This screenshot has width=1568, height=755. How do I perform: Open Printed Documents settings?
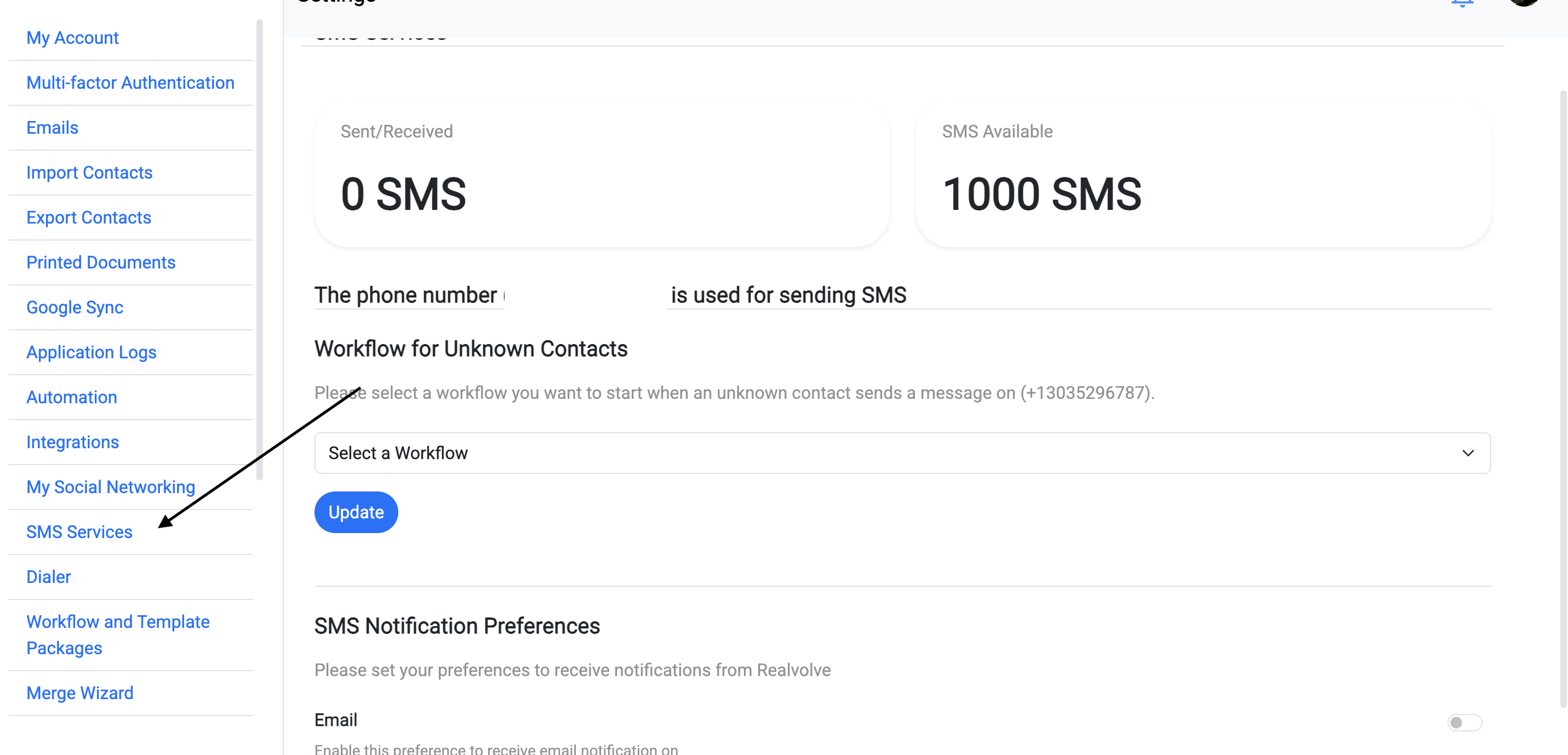click(101, 262)
